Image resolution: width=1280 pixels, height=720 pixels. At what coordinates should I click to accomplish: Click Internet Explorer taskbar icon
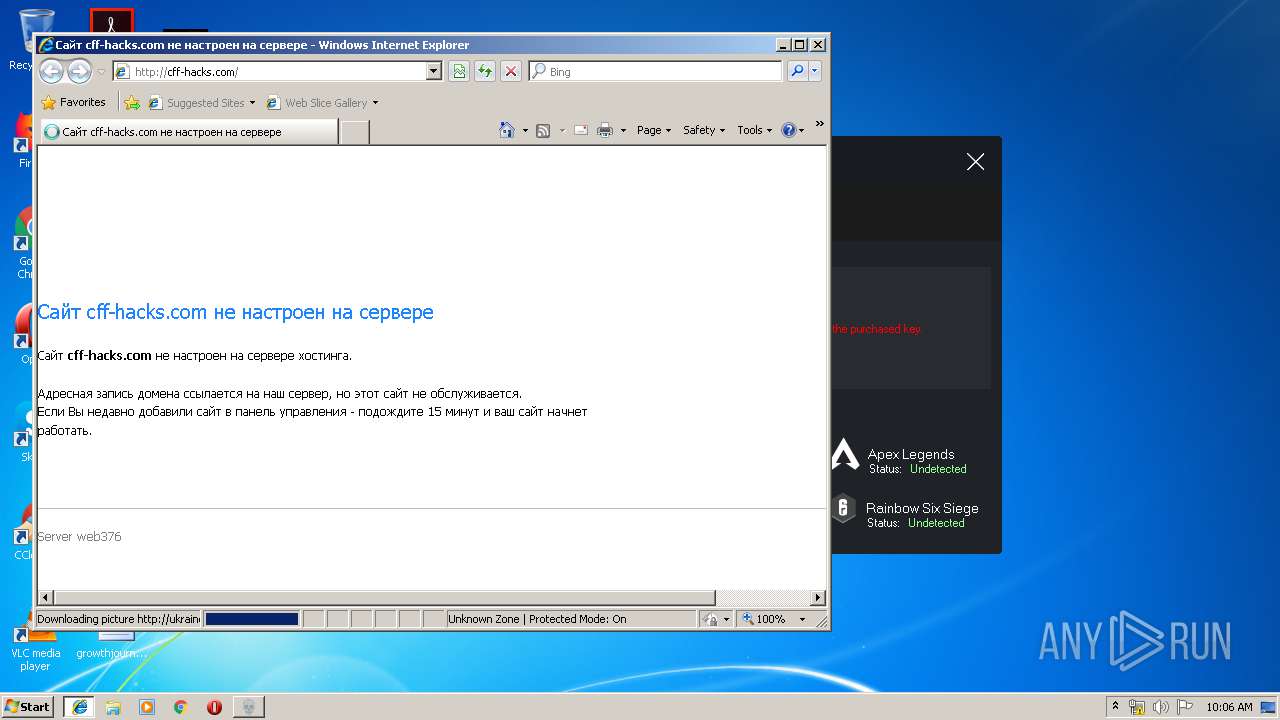(x=80, y=706)
